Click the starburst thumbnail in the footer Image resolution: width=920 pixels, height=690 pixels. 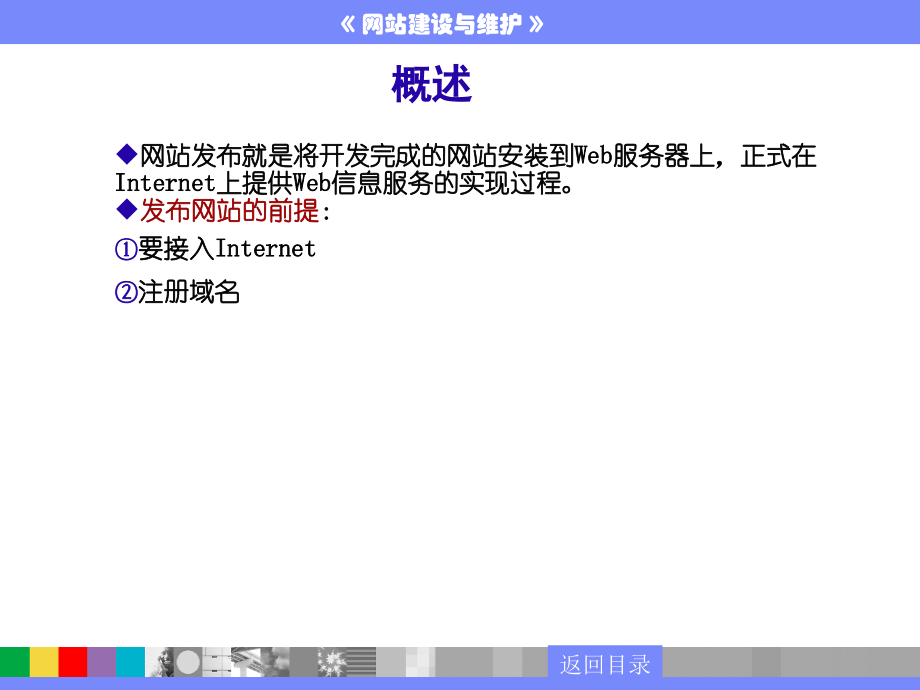coord(332,662)
